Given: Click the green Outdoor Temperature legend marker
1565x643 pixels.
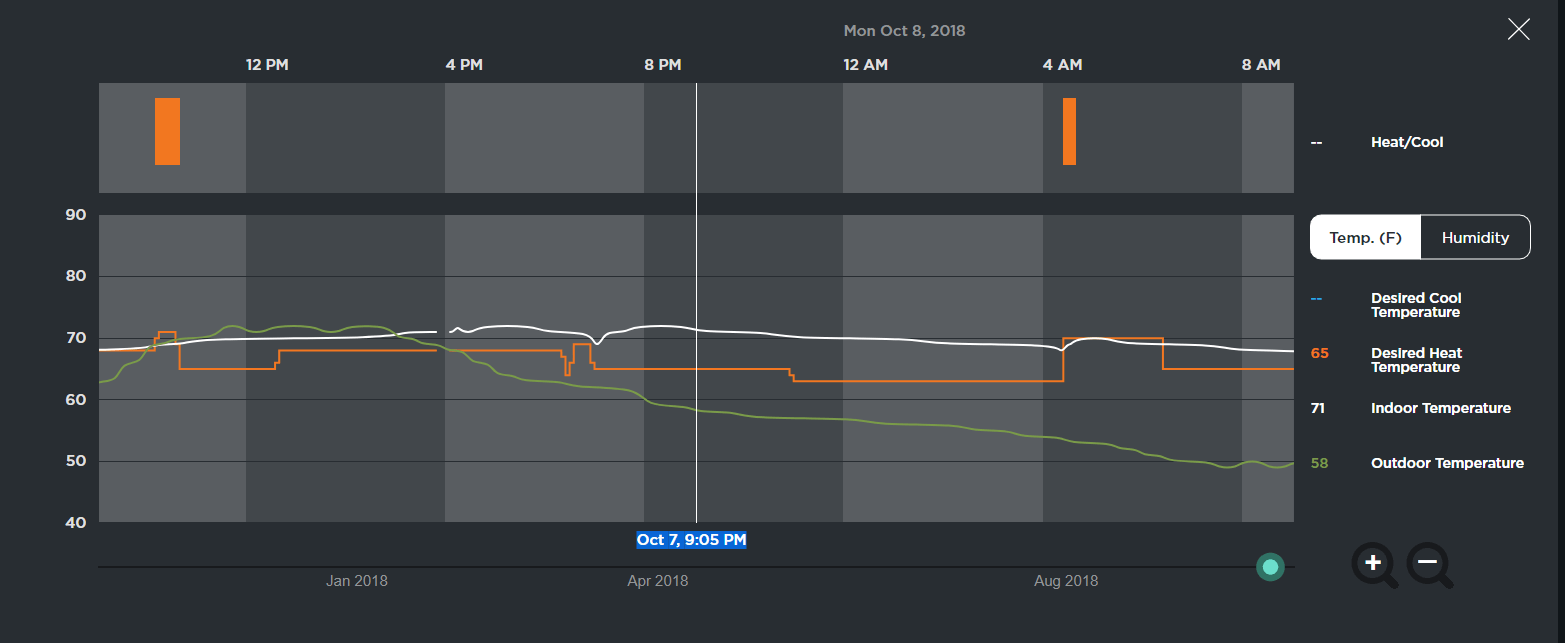Looking at the screenshot, I should coord(1318,463).
